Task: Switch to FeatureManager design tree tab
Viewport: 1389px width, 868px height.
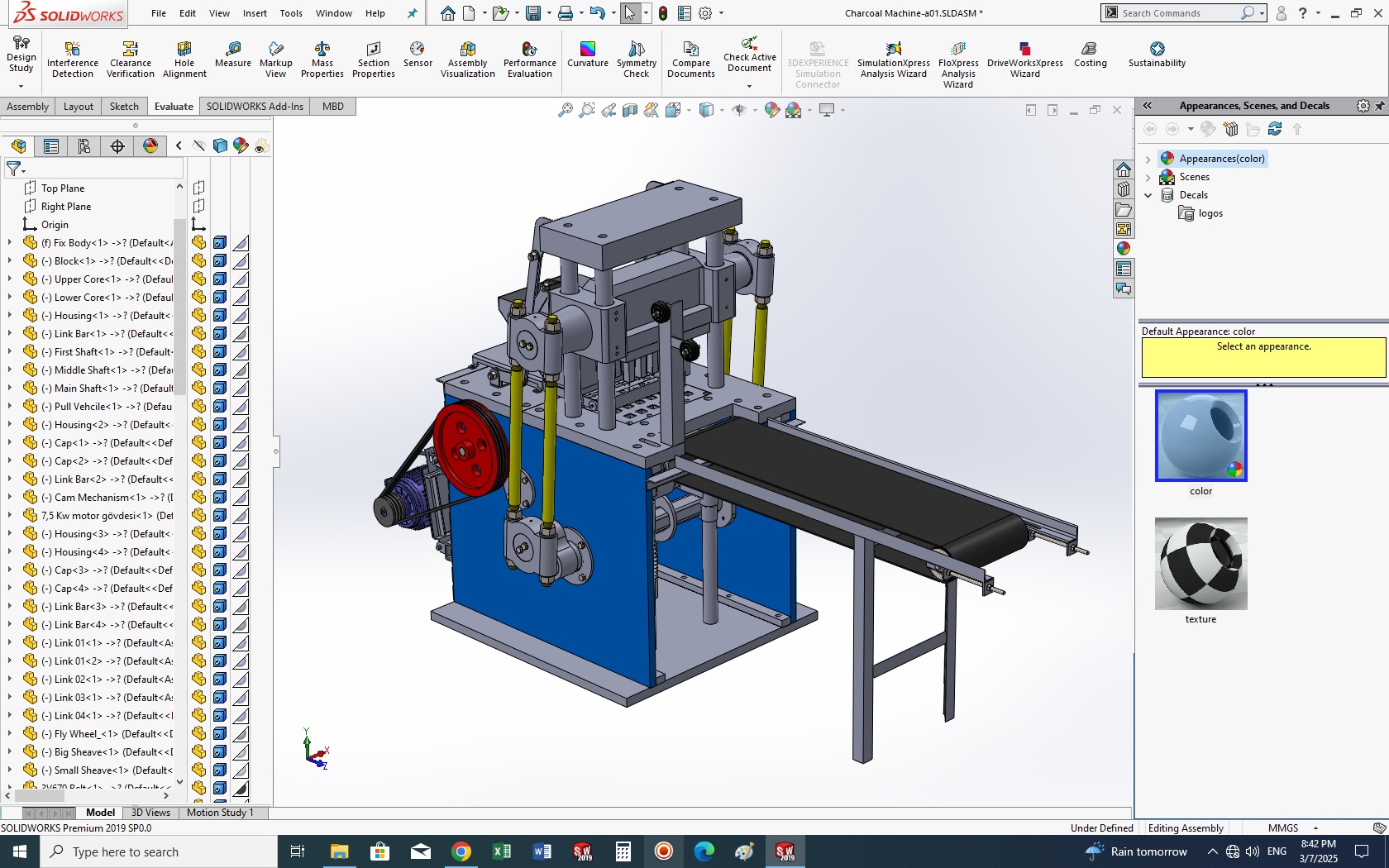Action: (18, 146)
